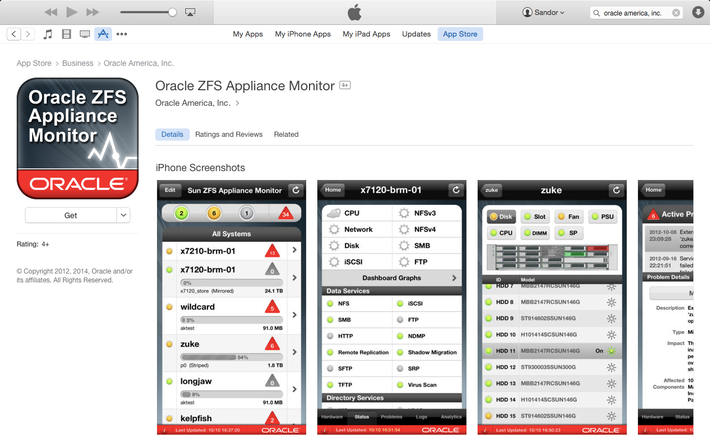Click the green status counter 2
The image size is (710, 443).
click(x=181, y=213)
